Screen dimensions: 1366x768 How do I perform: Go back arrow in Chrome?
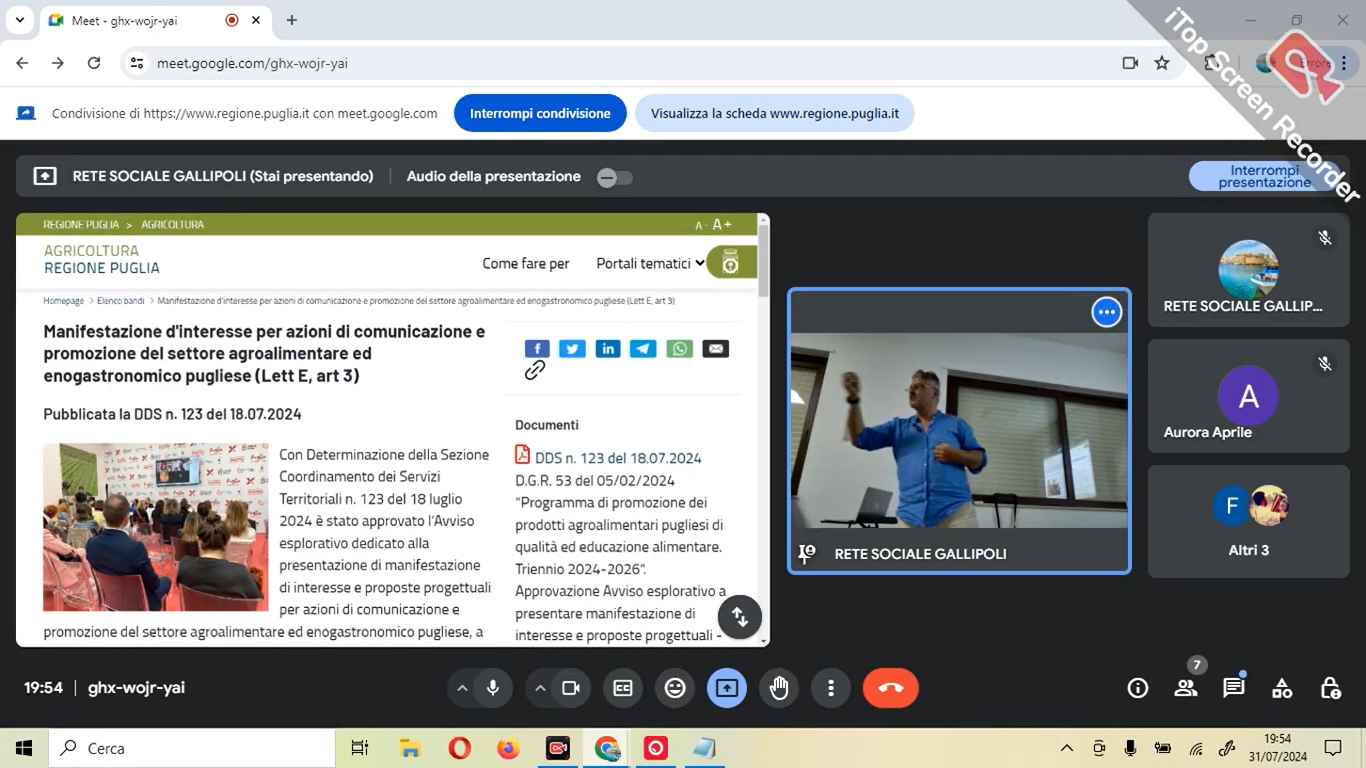pyautogui.click(x=22, y=63)
